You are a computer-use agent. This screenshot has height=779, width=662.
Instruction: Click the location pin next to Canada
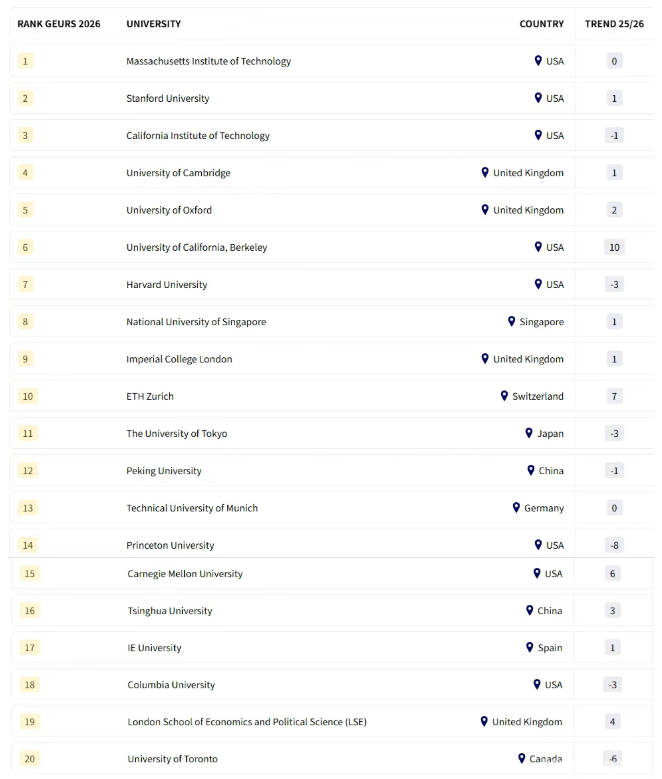tap(522, 759)
